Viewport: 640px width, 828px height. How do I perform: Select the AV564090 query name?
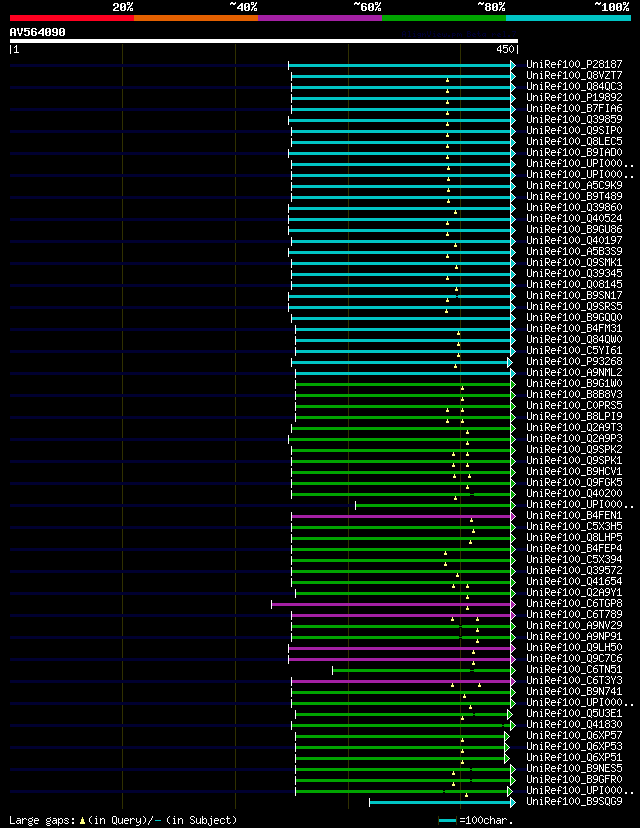(37, 32)
